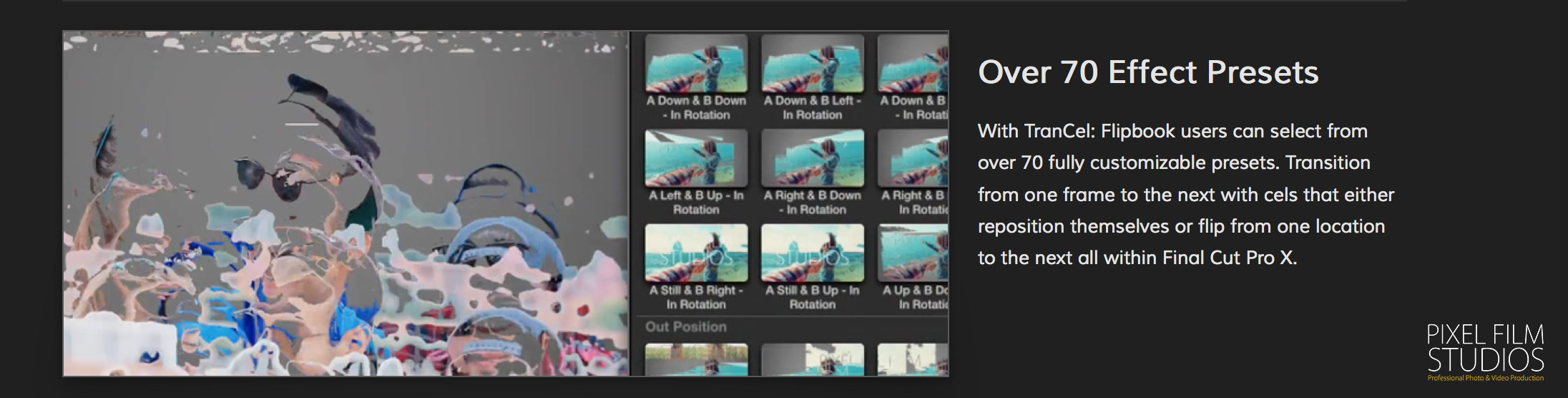Viewport: 1568px width, 398px height.
Task: Click the 'A Still & B Right - In Rotation' label
Action: pos(696,298)
